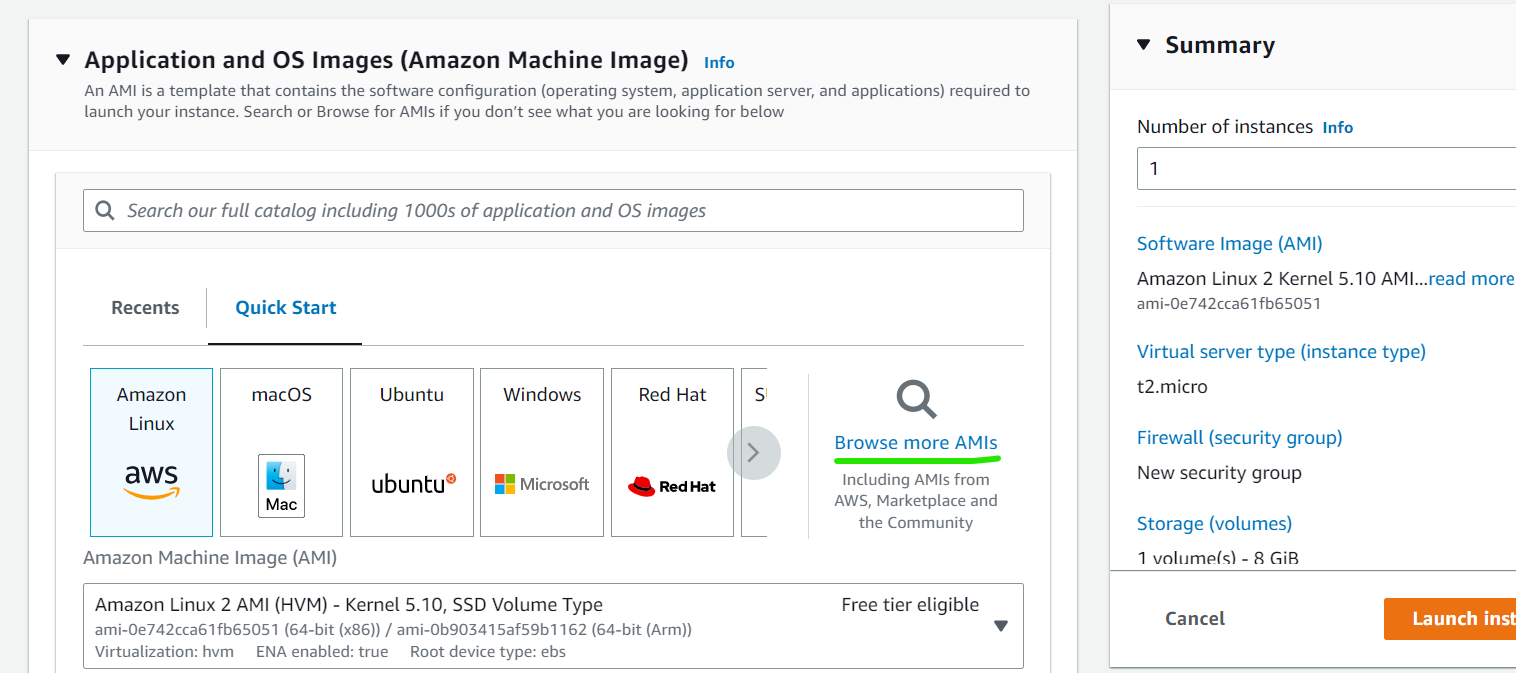Screen dimensions: 1516x673
Task: Select the Red Hat AMI tile
Action: 672,452
